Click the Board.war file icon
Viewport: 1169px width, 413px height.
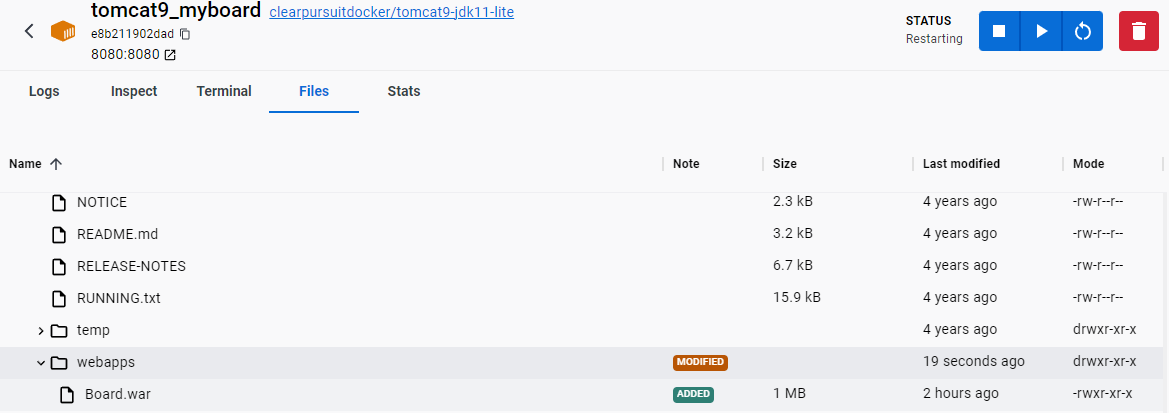pos(67,394)
